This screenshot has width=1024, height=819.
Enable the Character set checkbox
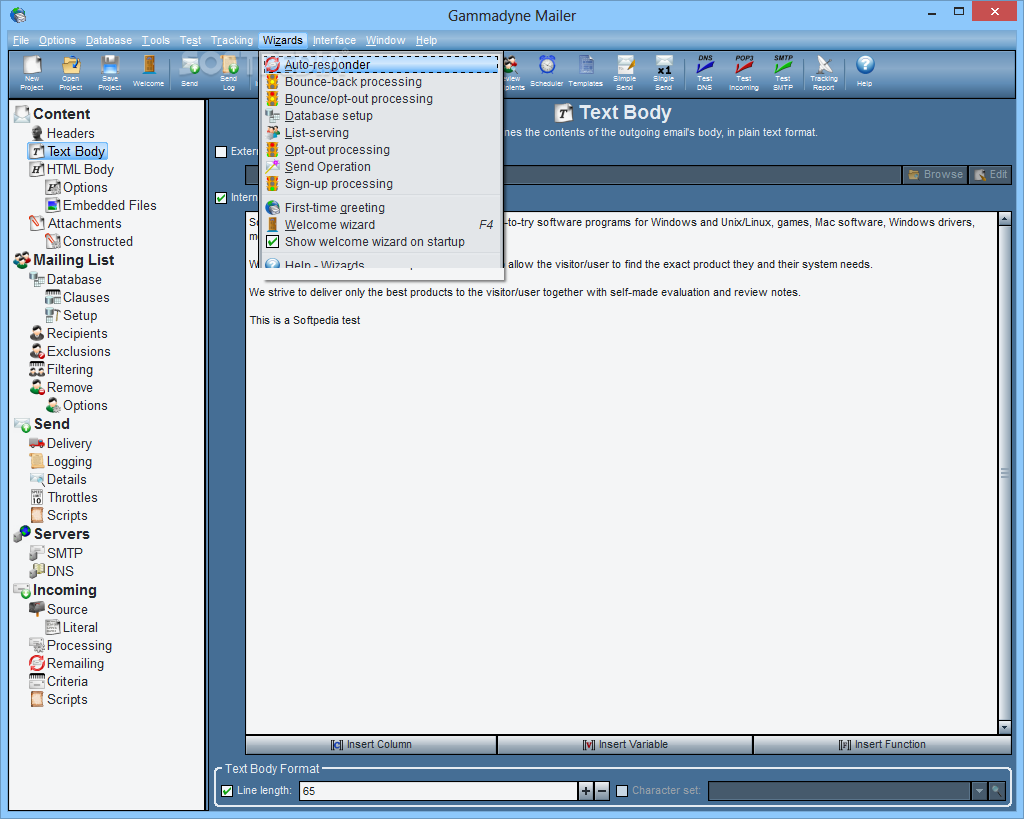point(622,790)
